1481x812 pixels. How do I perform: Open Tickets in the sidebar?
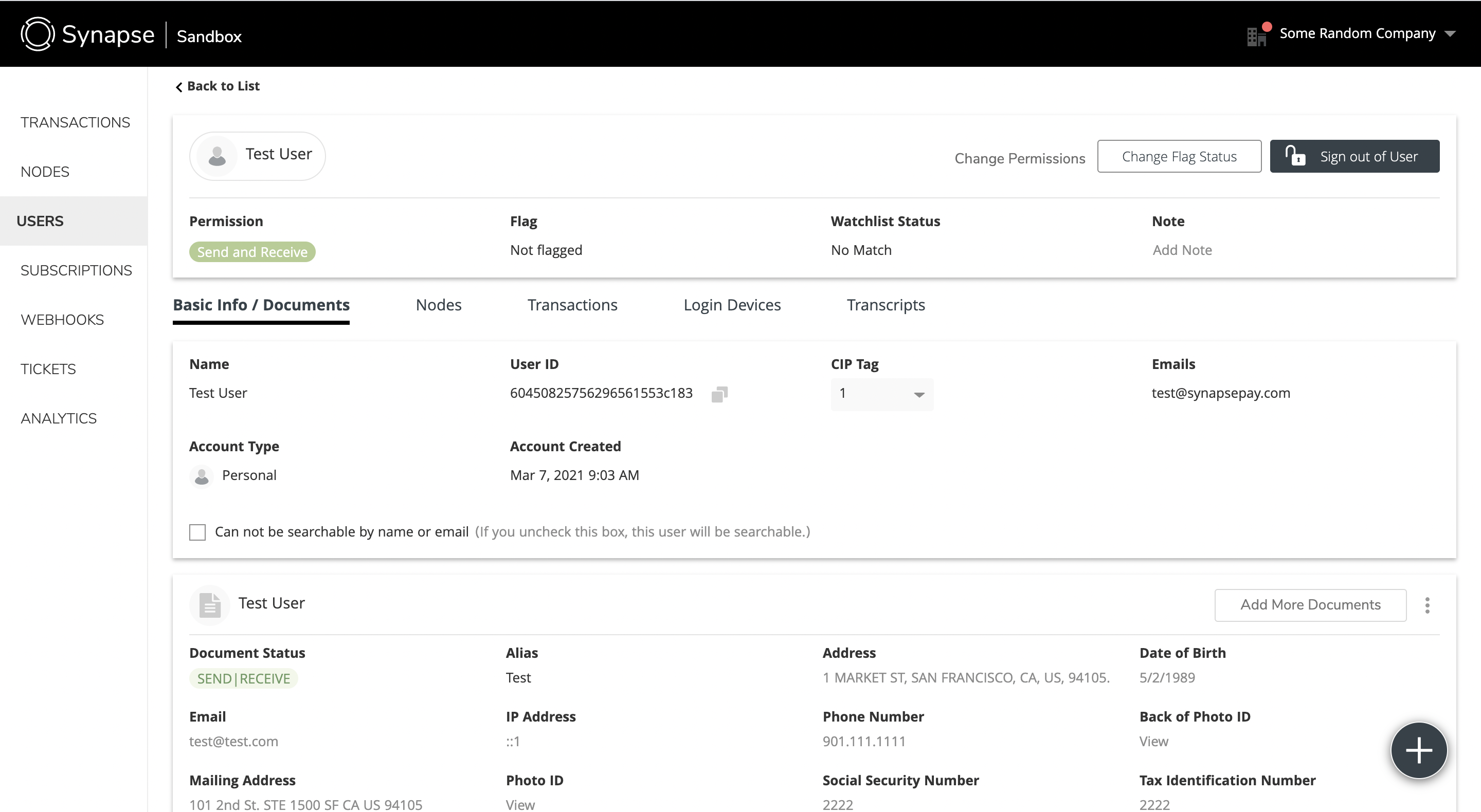[x=48, y=370]
